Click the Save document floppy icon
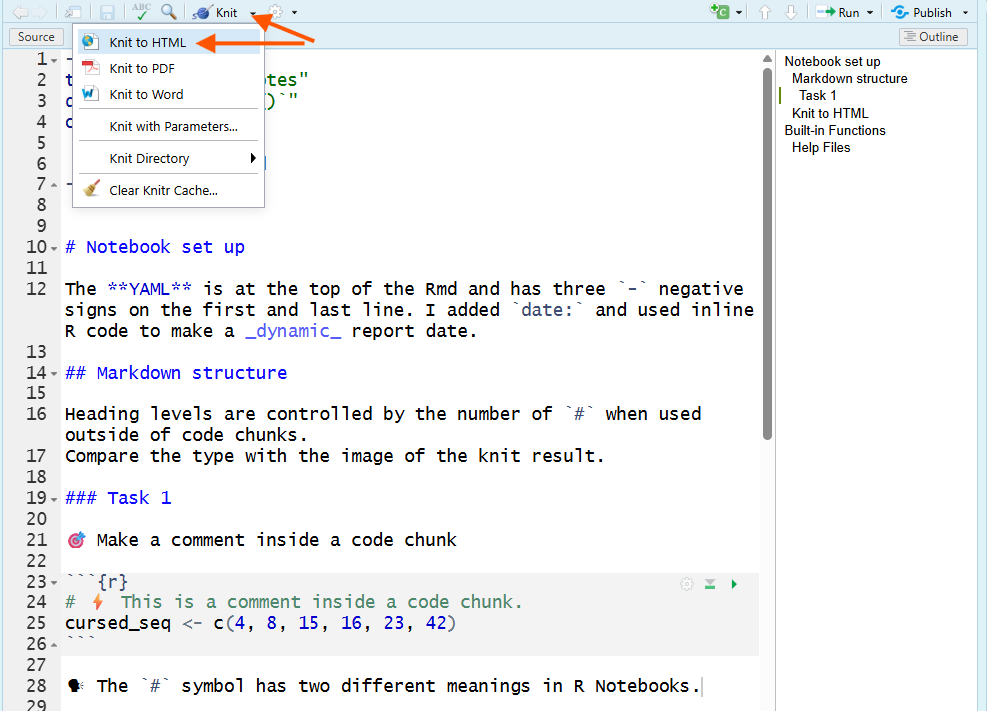987x711 pixels. [108, 12]
